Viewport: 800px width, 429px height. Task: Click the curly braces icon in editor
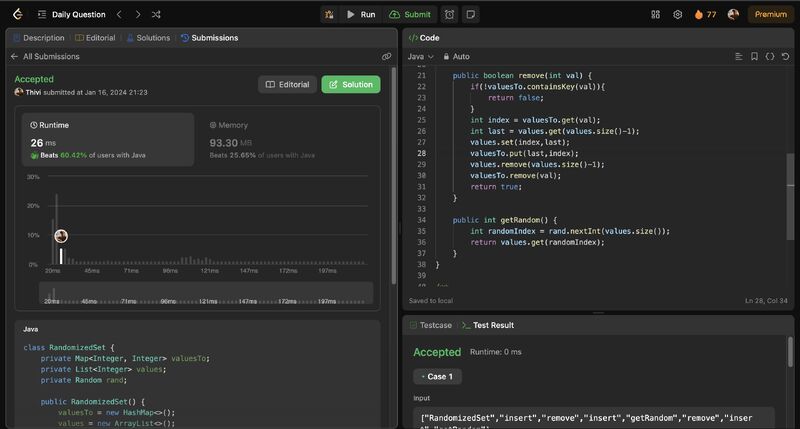769,56
